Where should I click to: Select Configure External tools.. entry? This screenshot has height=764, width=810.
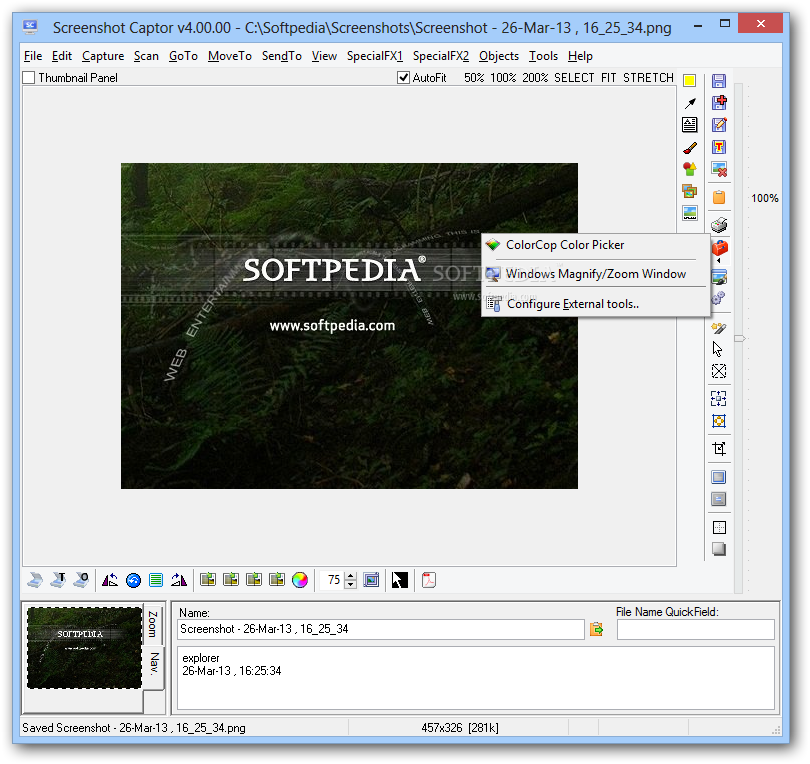[x=596, y=304]
